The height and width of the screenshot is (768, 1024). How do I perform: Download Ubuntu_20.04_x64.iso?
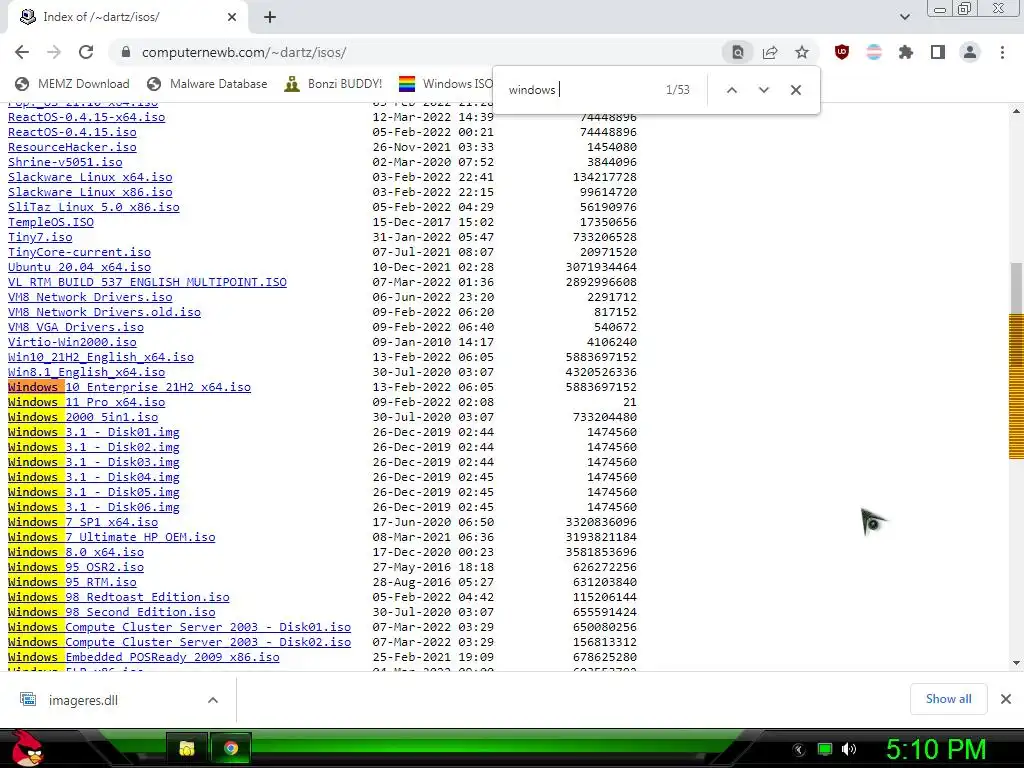tap(79, 267)
